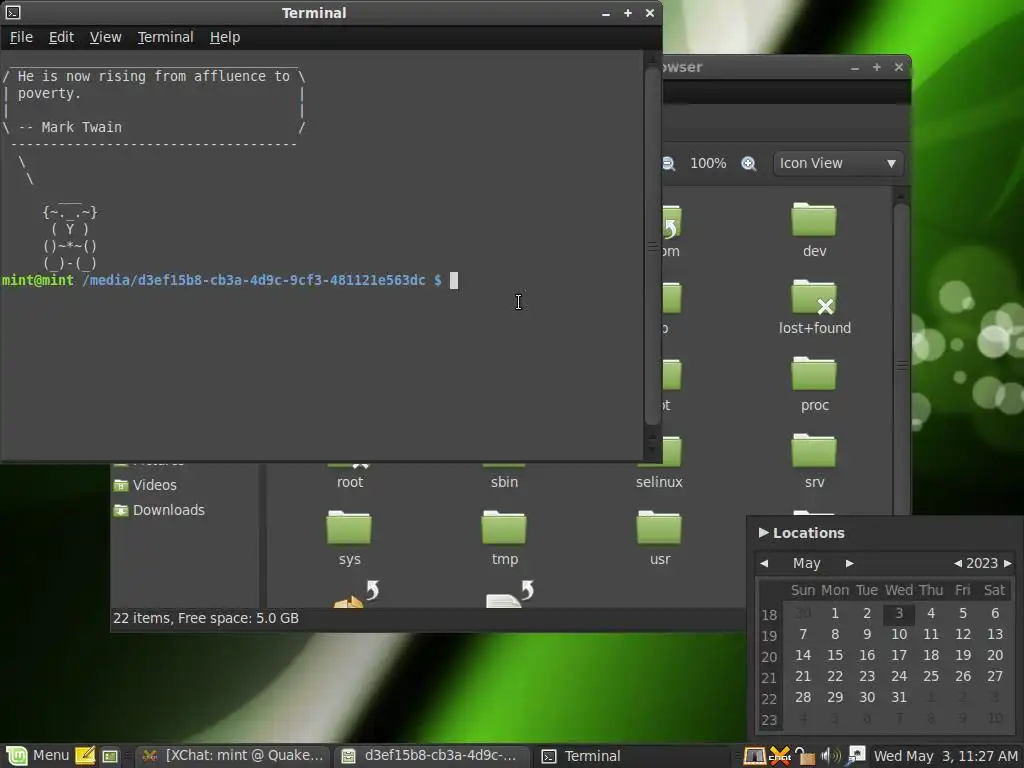Click the leftmost system tray applet icon
The width and height of the screenshot is (1024, 768).
point(754,756)
